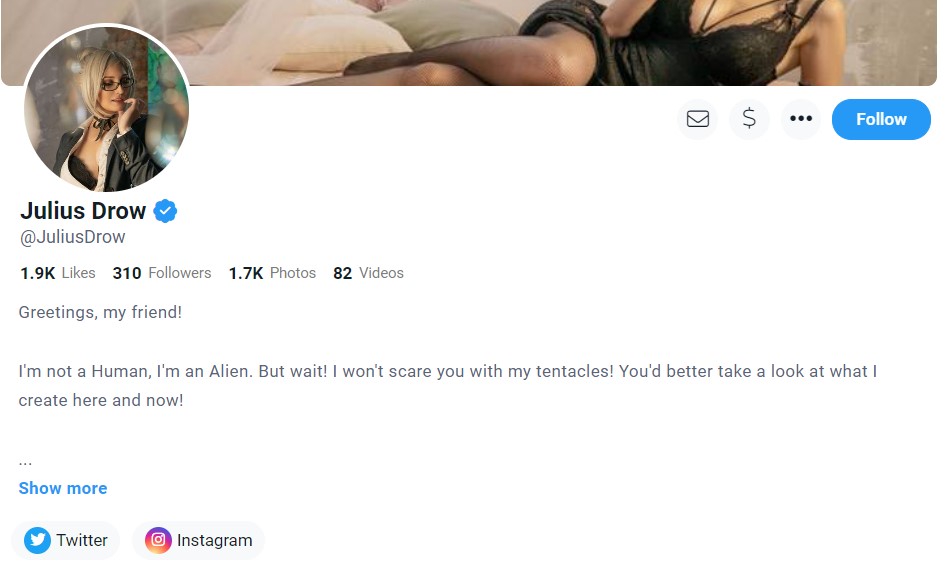Select the 1.7K Photos count

pyautogui.click(x=272, y=273)
